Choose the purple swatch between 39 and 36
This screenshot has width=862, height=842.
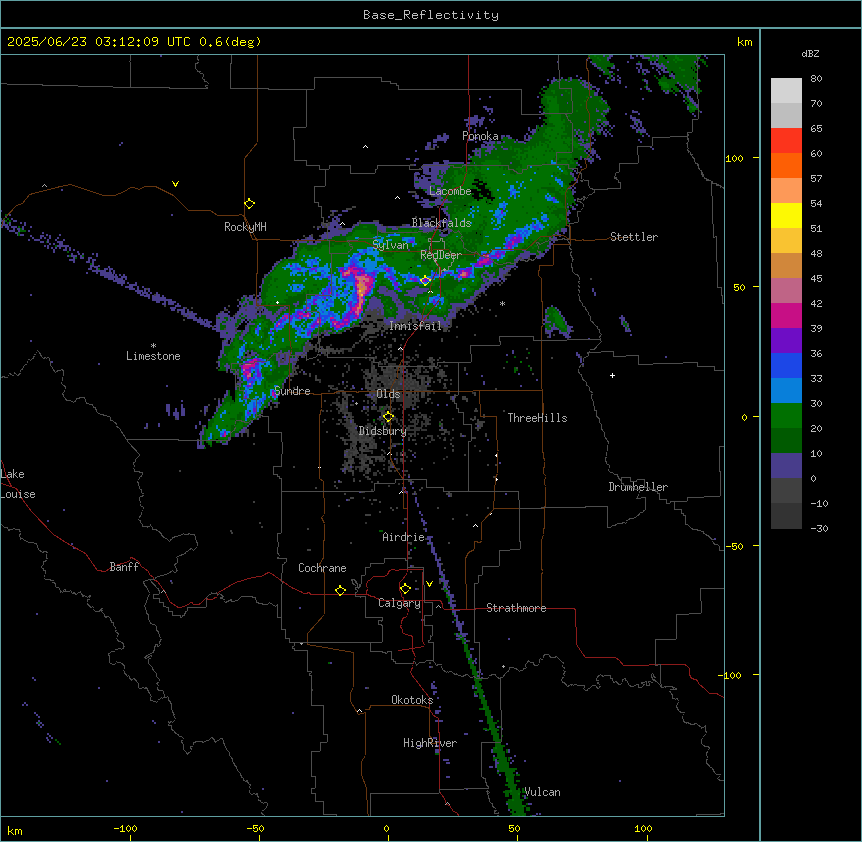(786, 341)
